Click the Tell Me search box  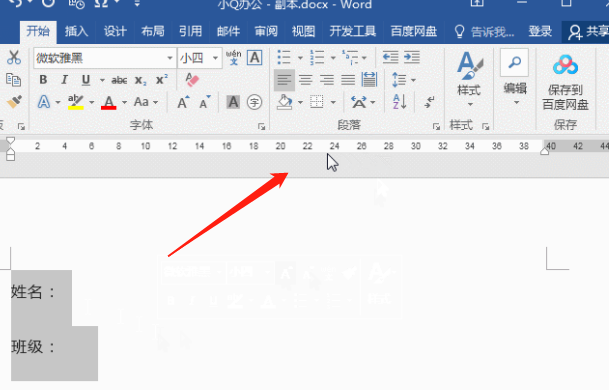pyautogui.click(x=485, y=31)
